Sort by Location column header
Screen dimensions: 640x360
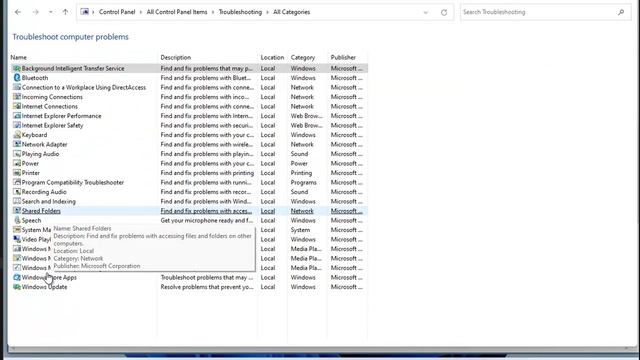[x=272, y=58]
